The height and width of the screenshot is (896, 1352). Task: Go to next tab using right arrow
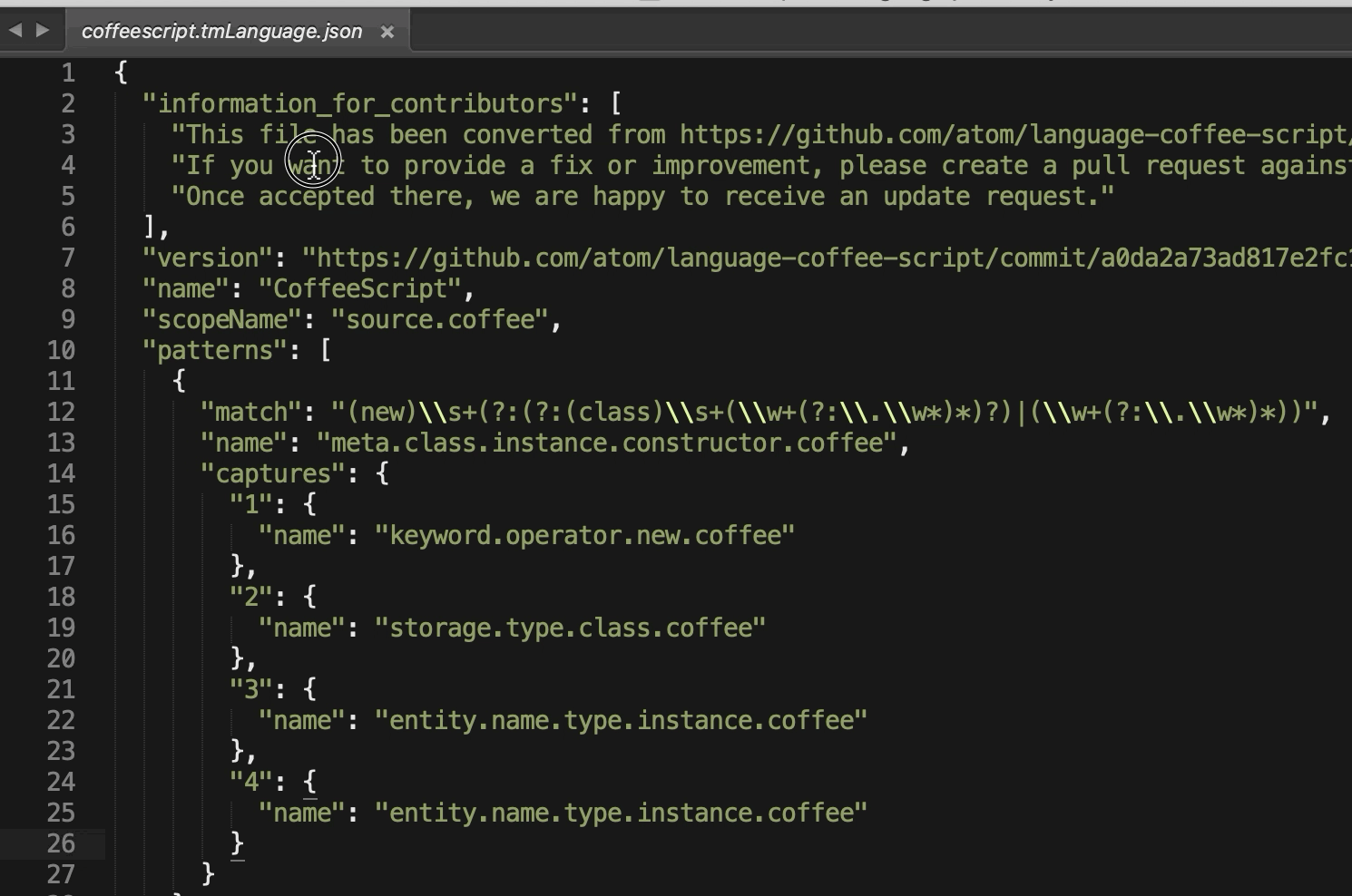tap(42, 30)
